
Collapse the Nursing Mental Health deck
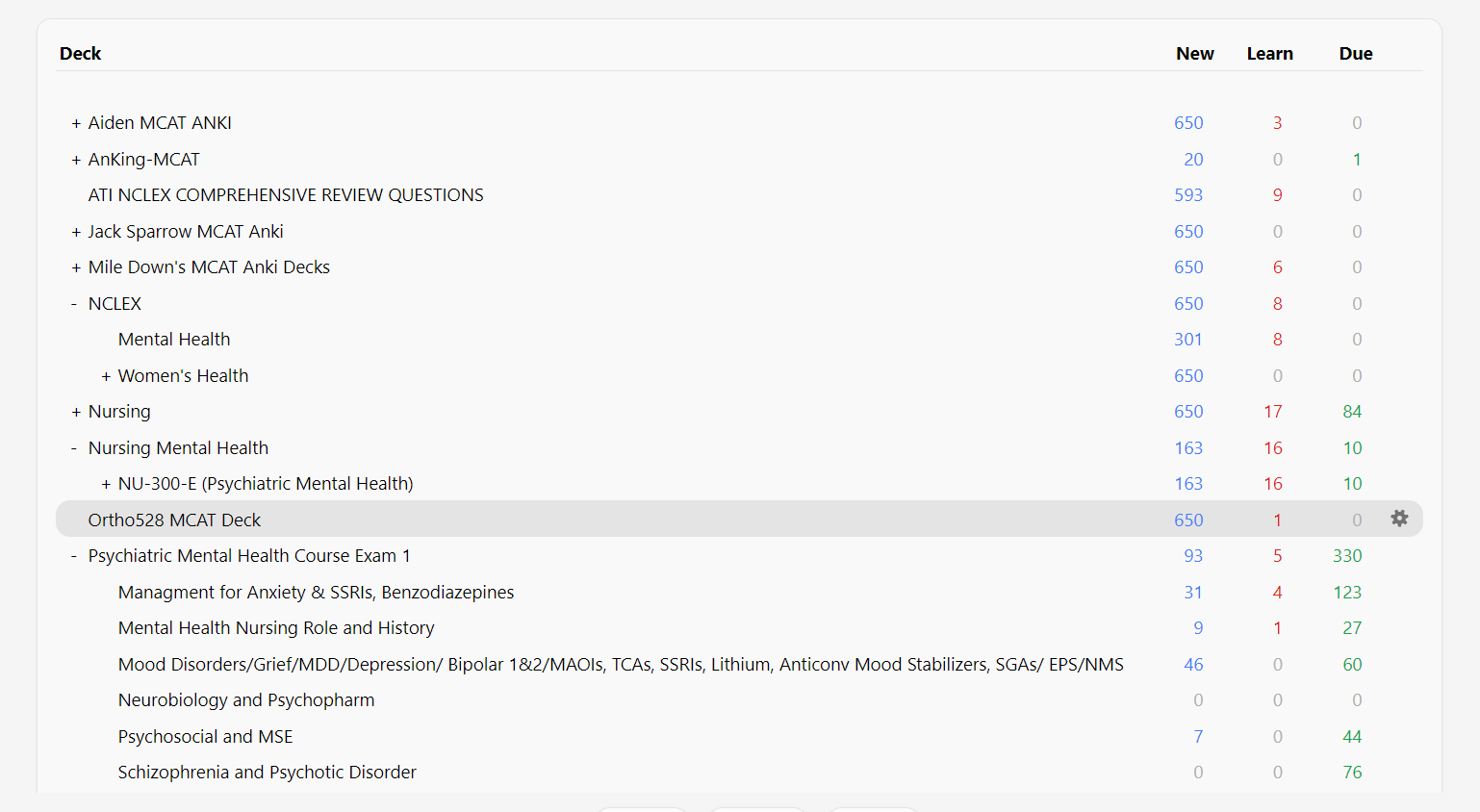(x=74, y=448)
